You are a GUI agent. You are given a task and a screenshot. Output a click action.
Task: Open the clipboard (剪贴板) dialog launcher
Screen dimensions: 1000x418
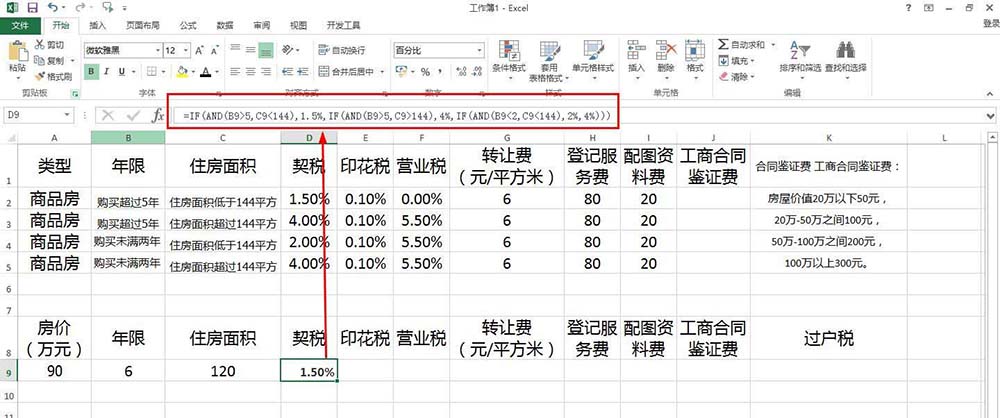pyautogui.click(x=76, y=94)
